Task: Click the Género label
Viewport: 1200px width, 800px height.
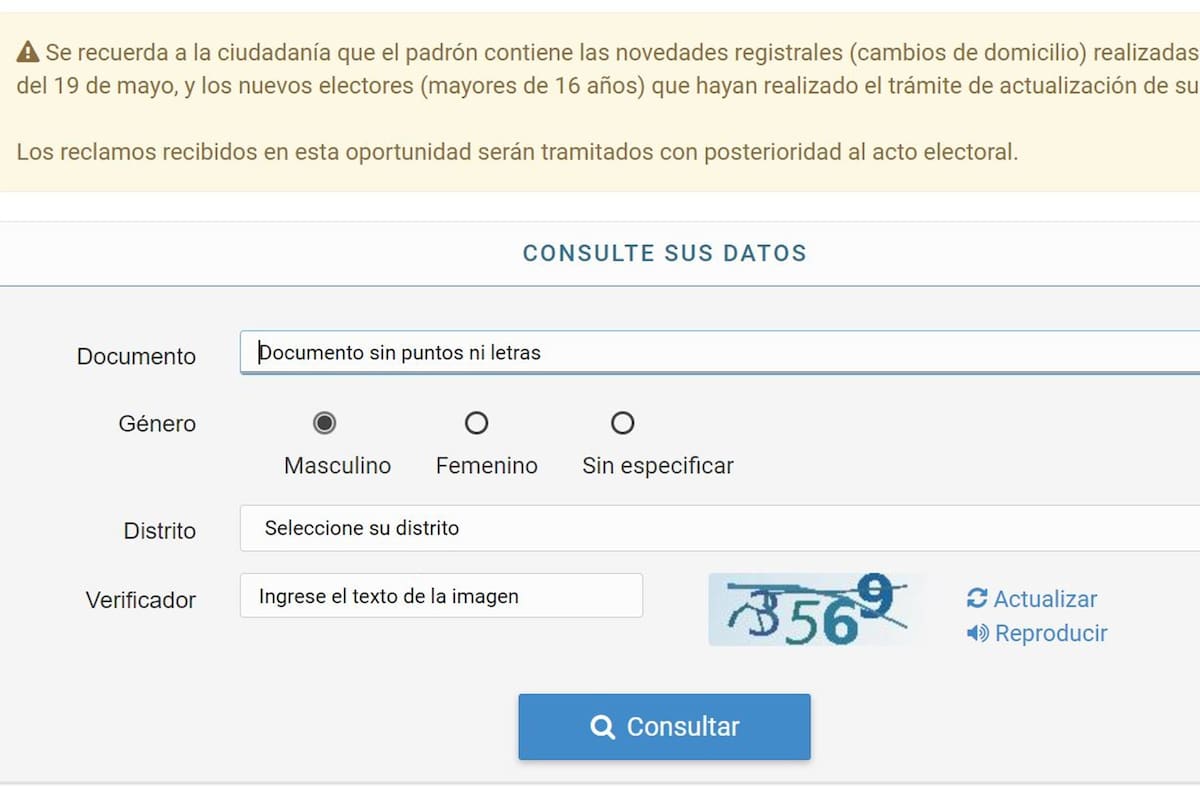Action: (x=156, y=424)
